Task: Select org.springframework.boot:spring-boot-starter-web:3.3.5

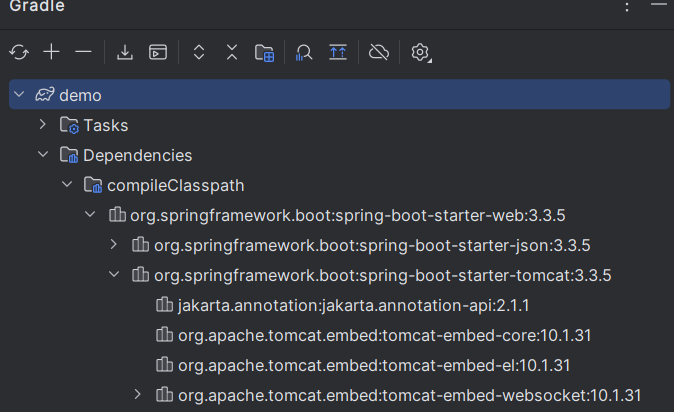Action: pos(348,215)
